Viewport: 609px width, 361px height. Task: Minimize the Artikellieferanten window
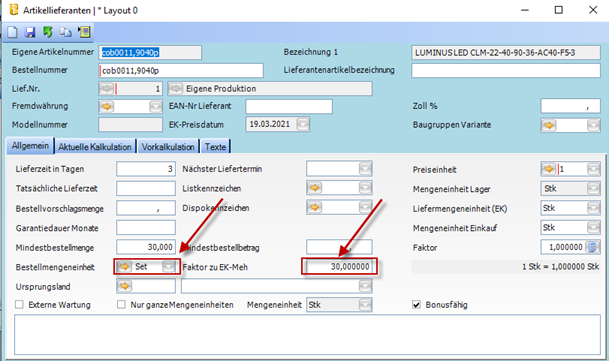tap(525, 10)
